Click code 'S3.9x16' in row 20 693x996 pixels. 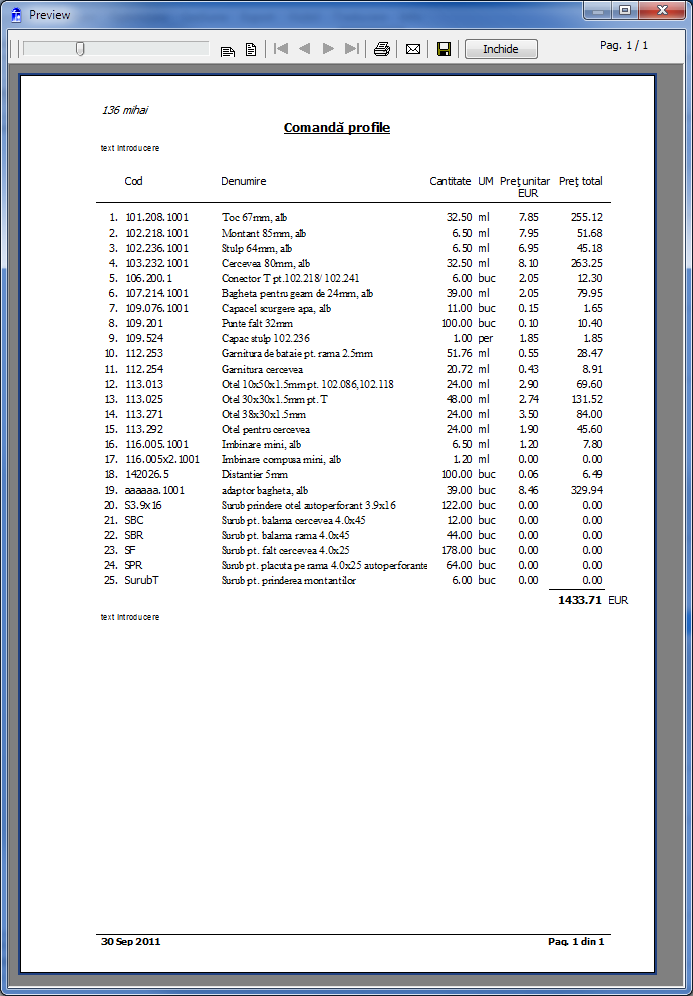pyautogui.click(x=143, y=506)
